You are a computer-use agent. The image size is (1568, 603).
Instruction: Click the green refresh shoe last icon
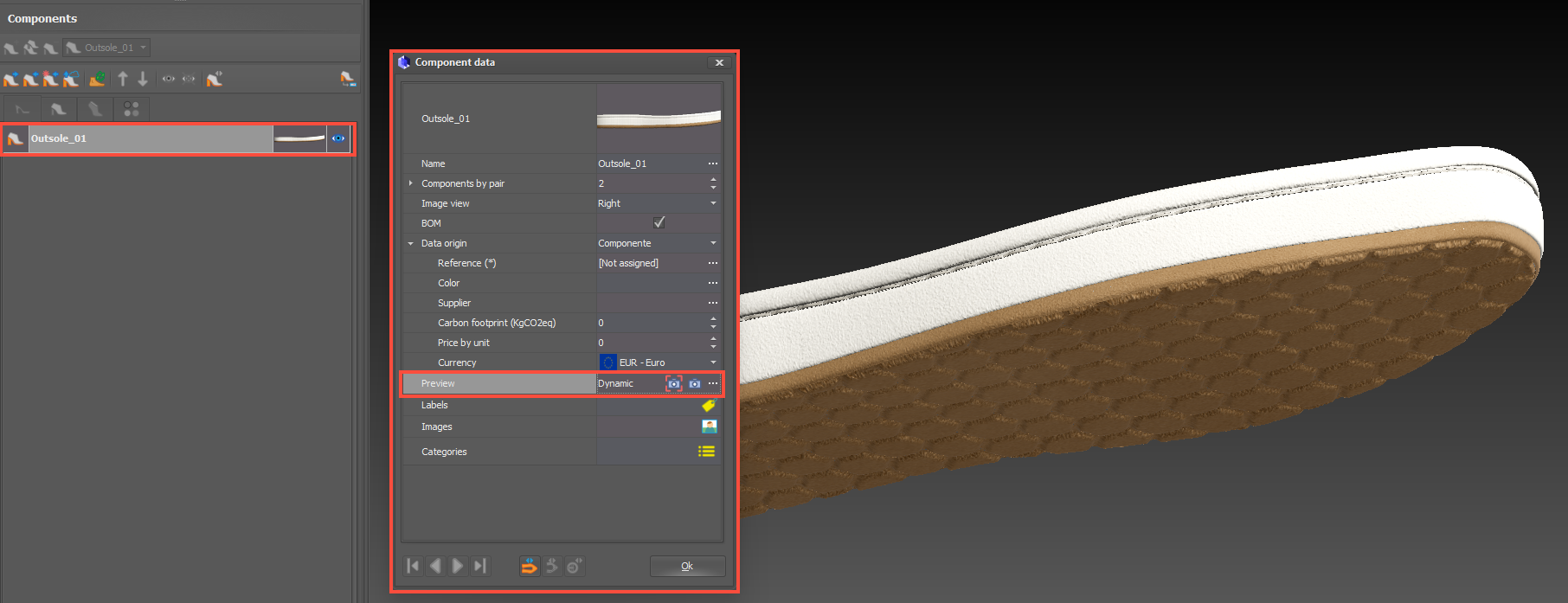click(x=97, y=80)
